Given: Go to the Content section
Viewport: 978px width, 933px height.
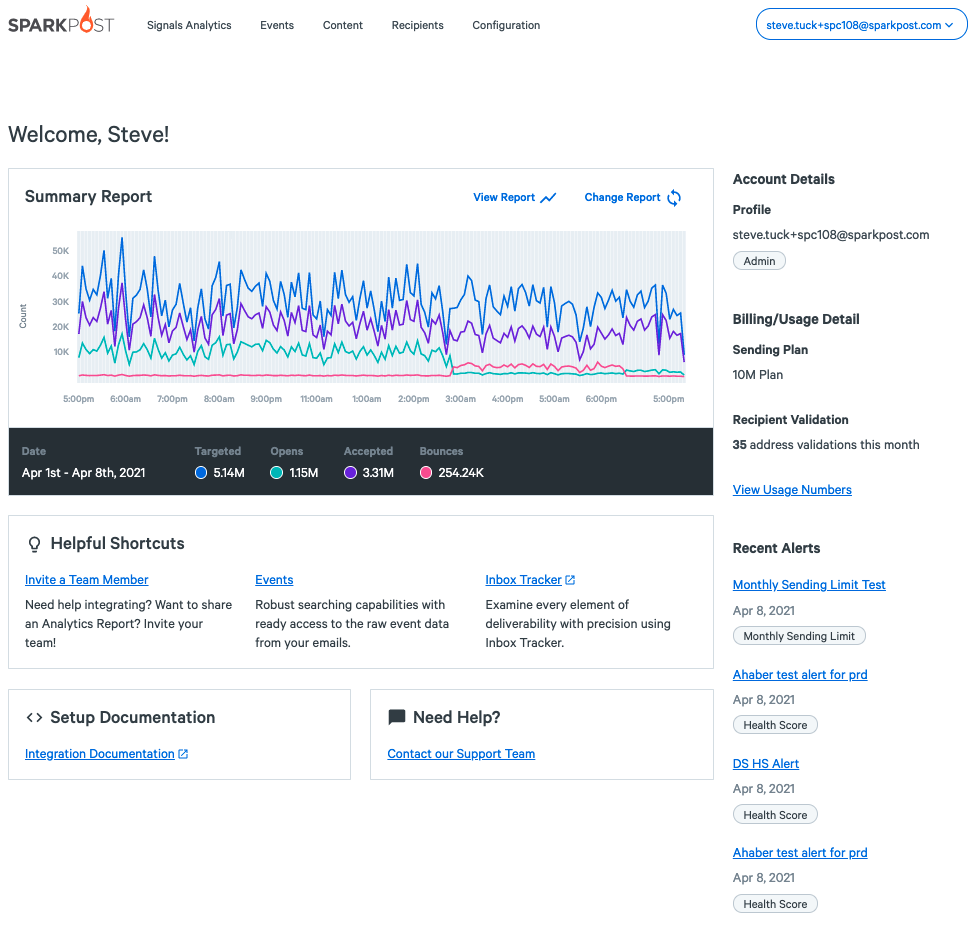Looking at the screenshot, I should tap(342, 25).
